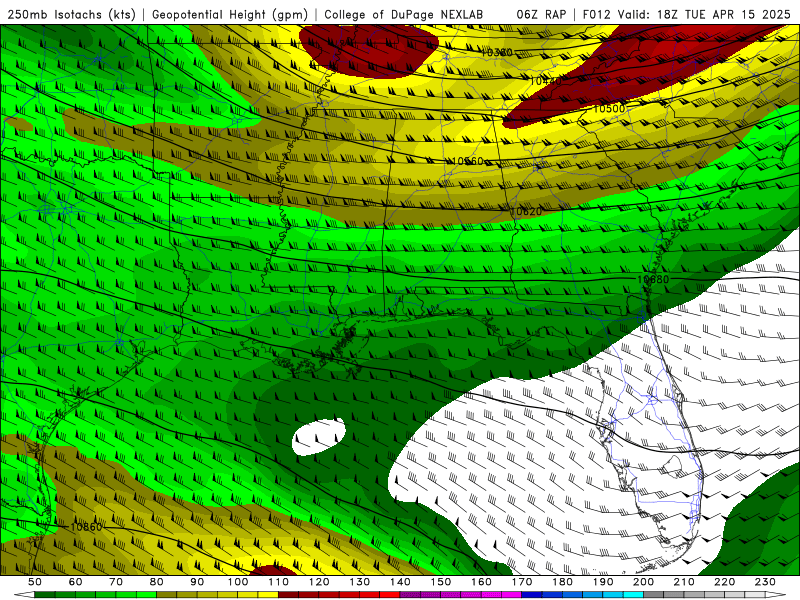The image size is (800, 600).
Task: Click the 50 value on the color scale
Action: 35,582
